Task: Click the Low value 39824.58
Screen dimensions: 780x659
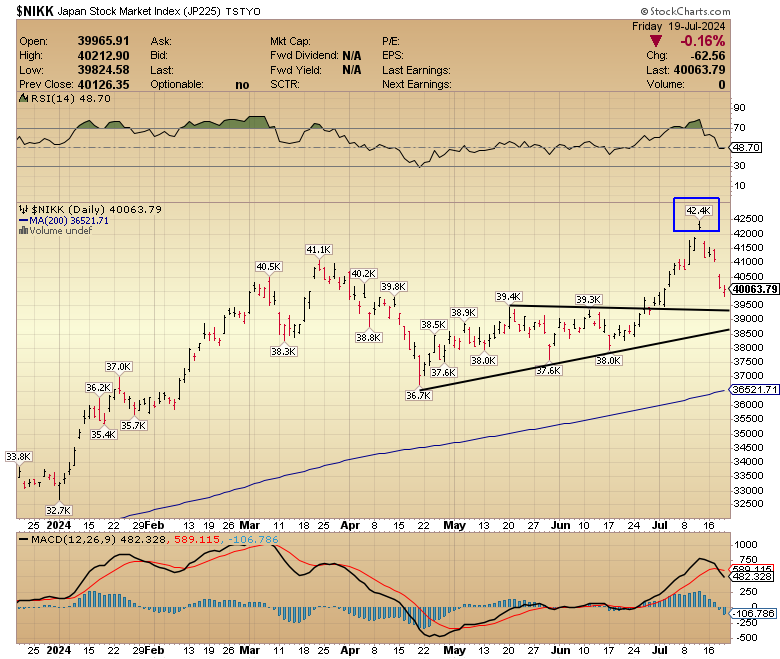Action: [x=103, y=70]
